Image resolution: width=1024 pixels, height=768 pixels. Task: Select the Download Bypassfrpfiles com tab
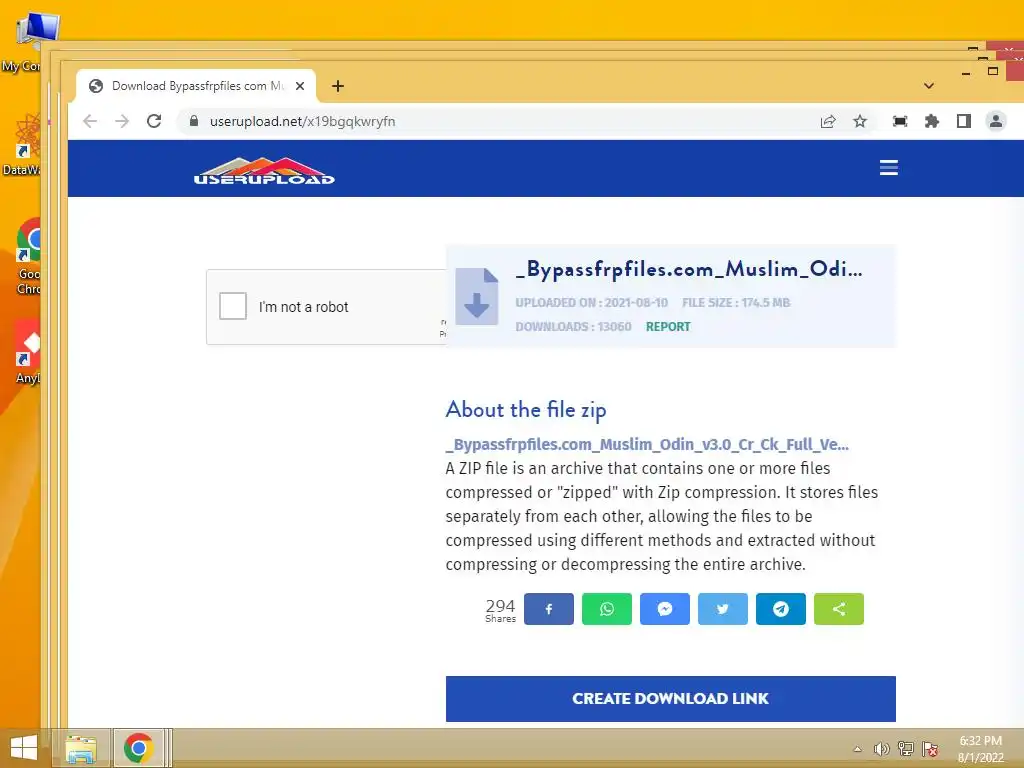click(x=196, y=86)
